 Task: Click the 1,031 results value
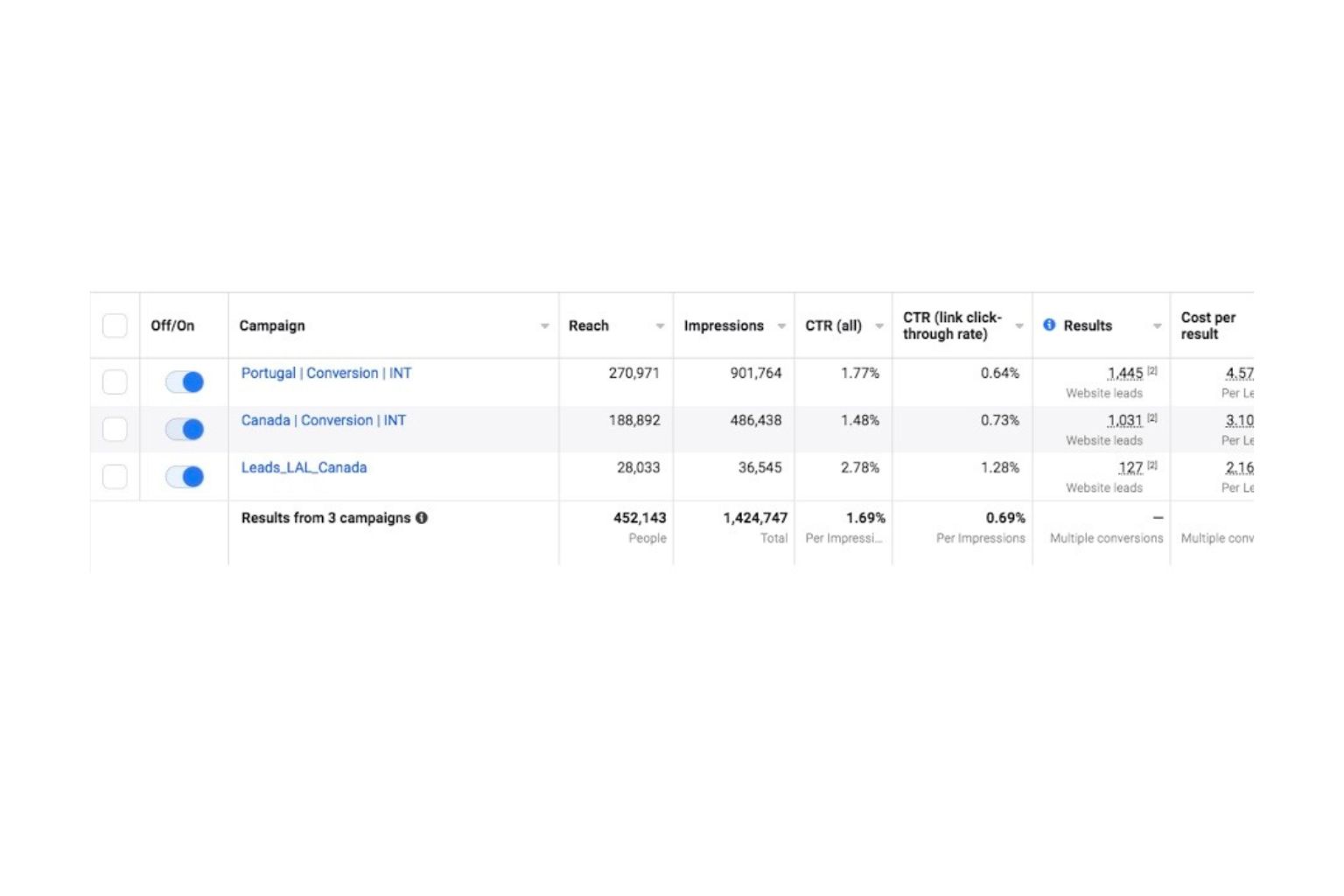(1125, 421)
